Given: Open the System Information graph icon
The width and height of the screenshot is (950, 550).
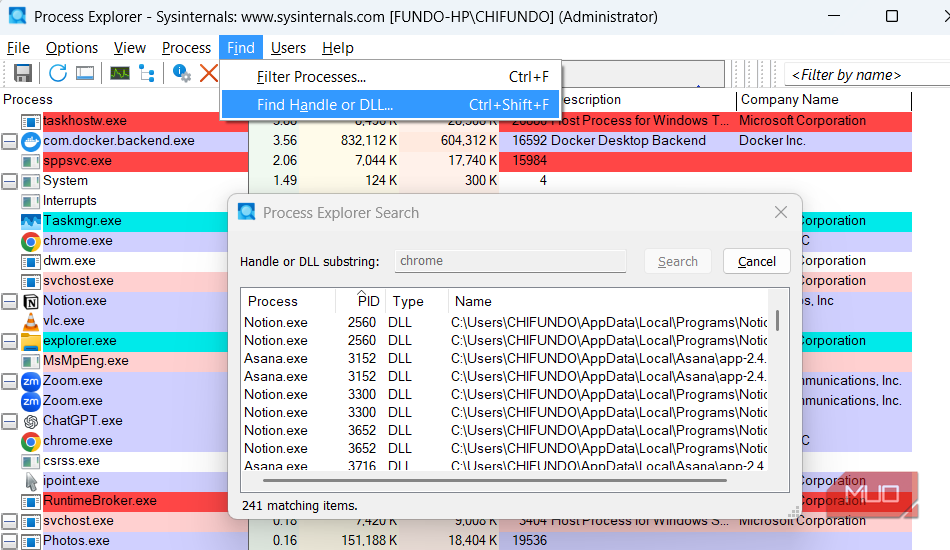Looking at the screenshot, I should point(120,73).
